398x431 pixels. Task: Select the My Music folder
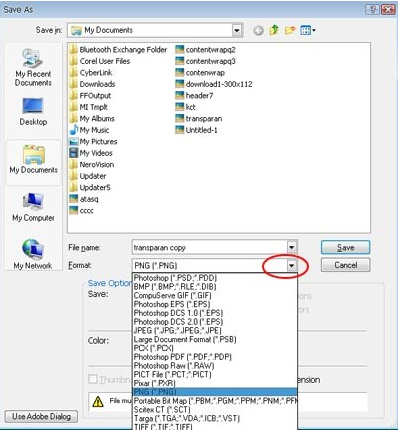pyautogui.click(x=89, y=130)
